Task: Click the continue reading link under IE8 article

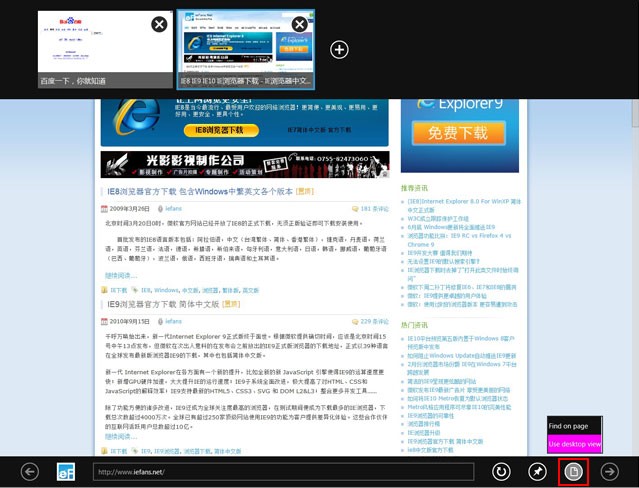Action: 121,276
